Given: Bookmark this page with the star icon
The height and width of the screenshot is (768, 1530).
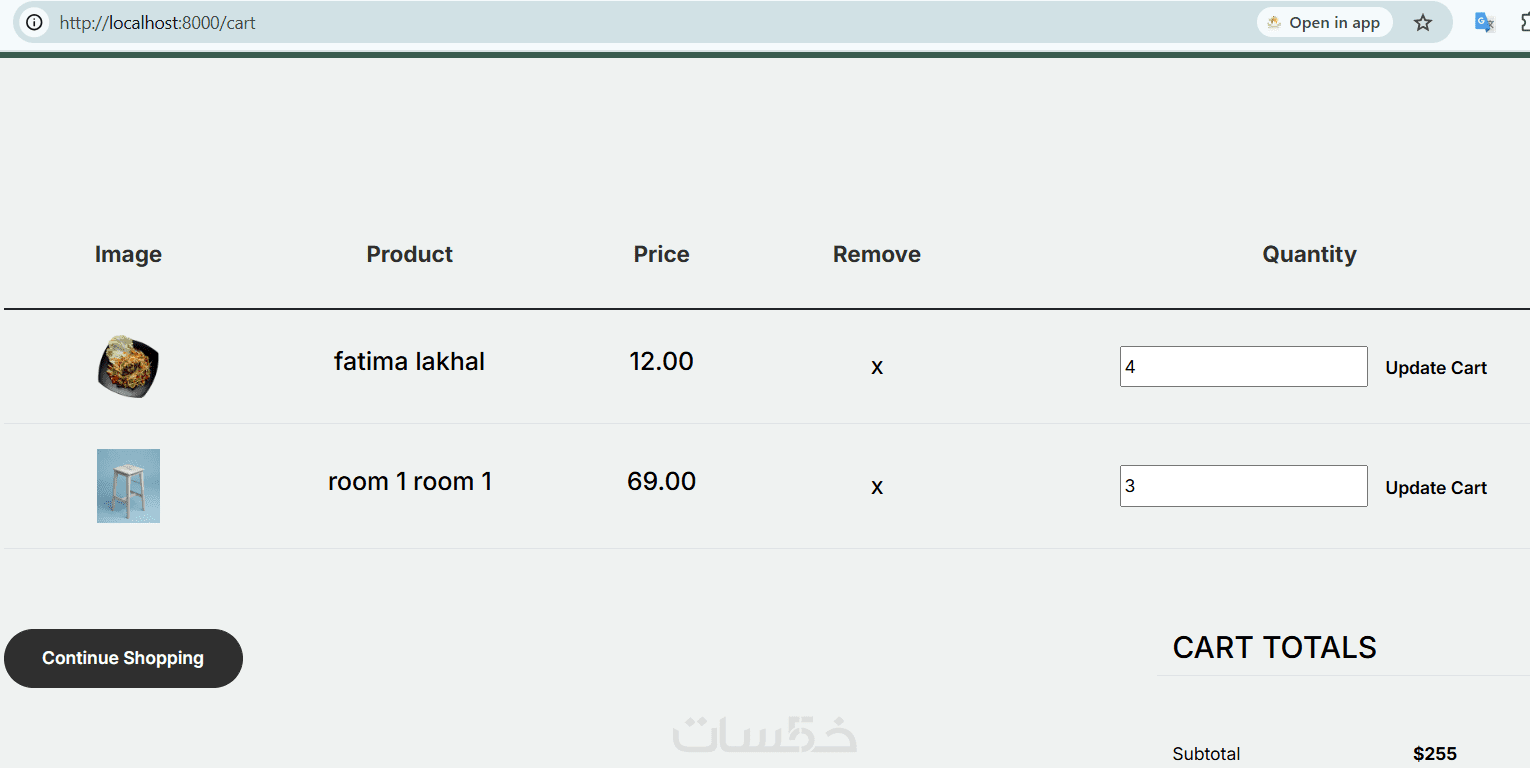Looking at the screenshot, I should coord(1422,22).
